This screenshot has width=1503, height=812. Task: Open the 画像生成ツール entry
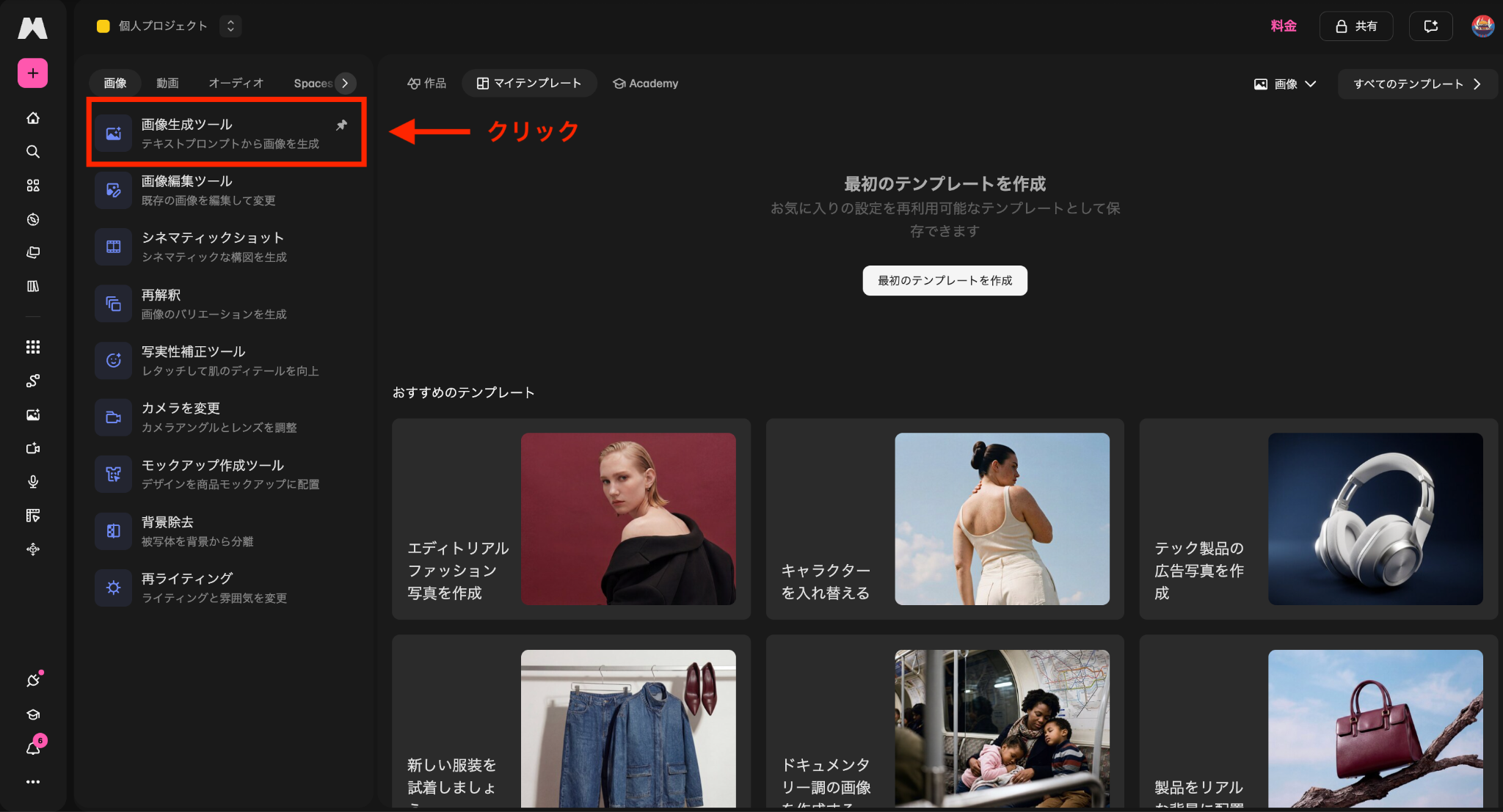[226, 133]
